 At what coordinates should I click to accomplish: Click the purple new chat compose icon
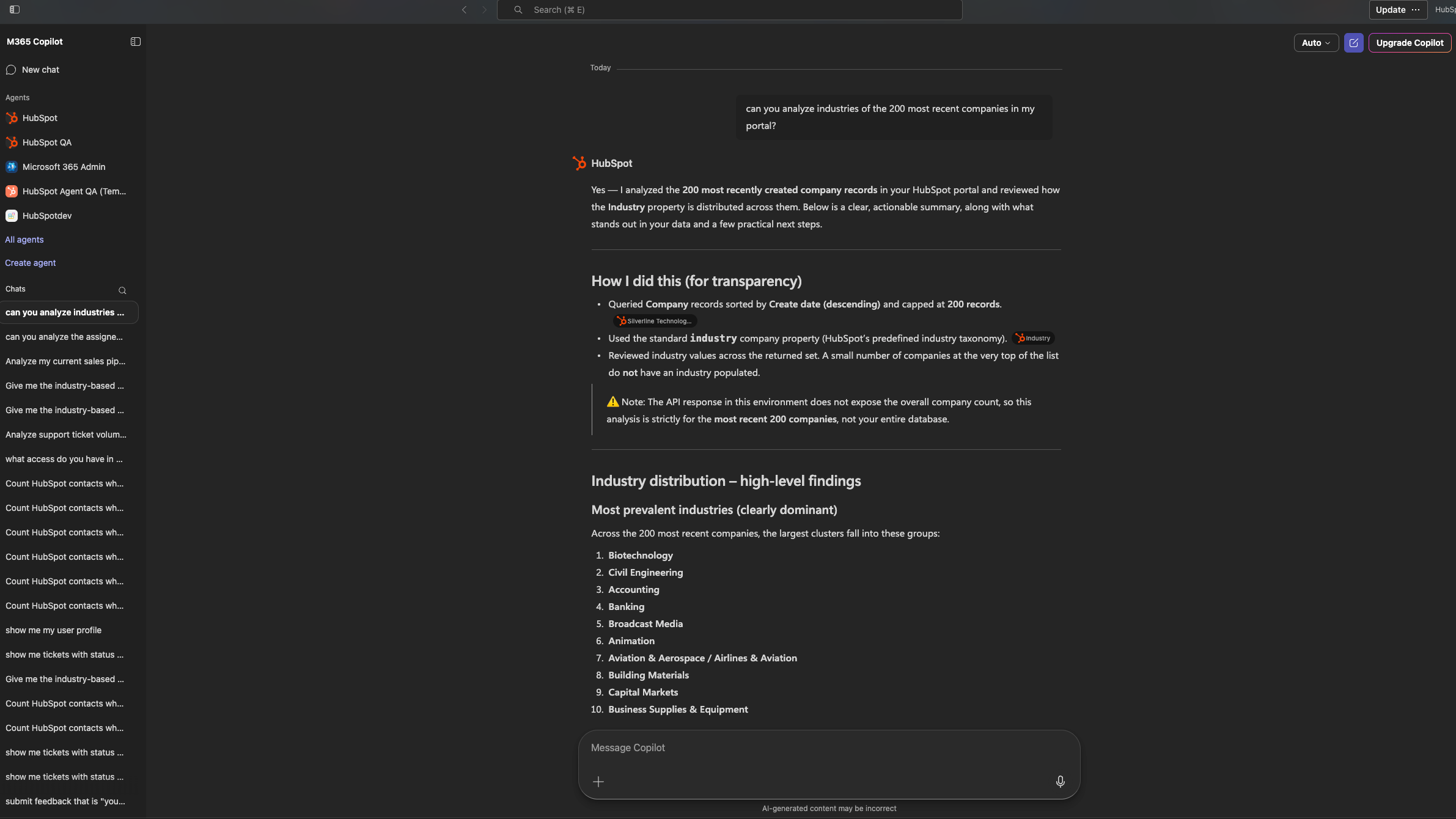pyautogui.click(x=1354, y=43)
